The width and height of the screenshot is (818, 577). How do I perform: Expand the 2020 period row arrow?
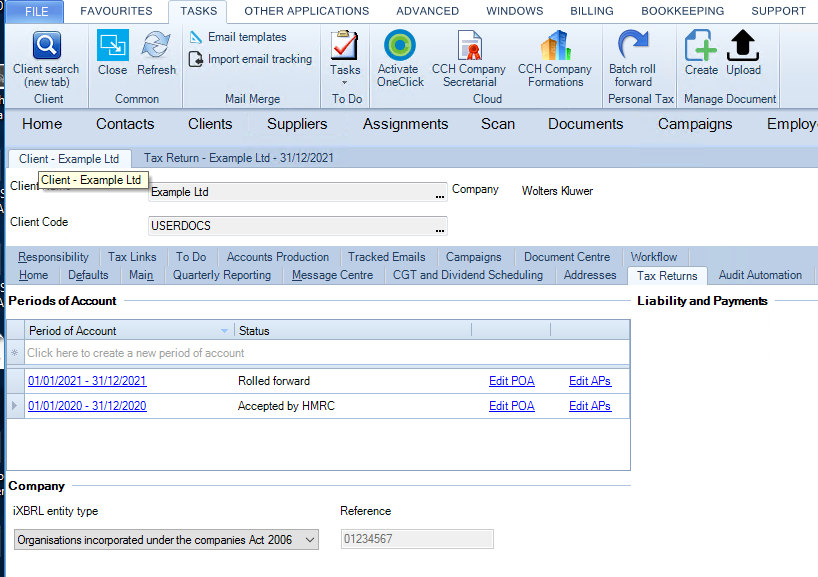point(15,406)
